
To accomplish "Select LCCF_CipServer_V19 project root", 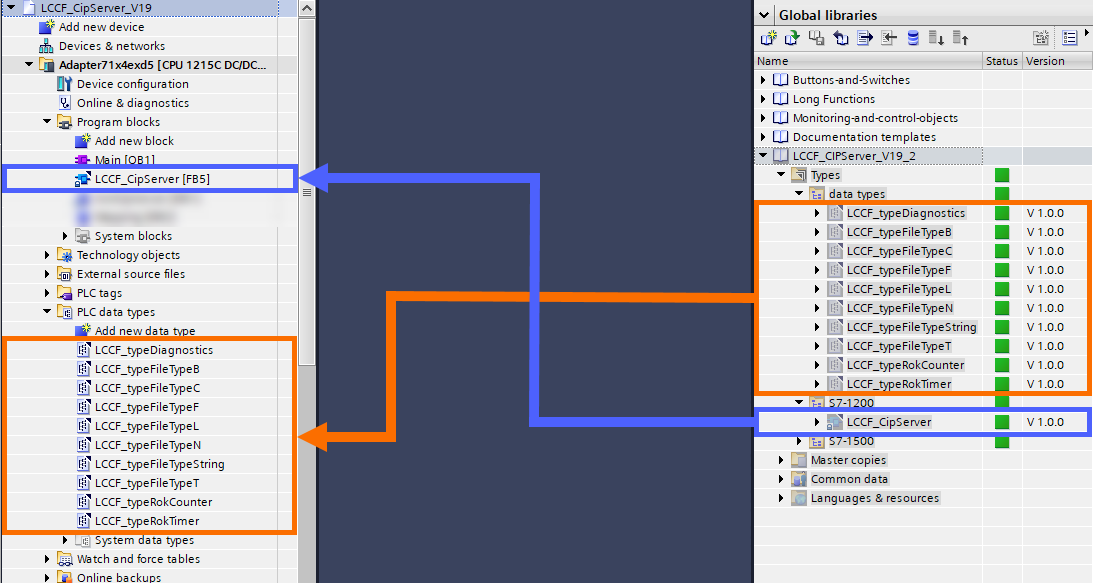I will (95, 8).
